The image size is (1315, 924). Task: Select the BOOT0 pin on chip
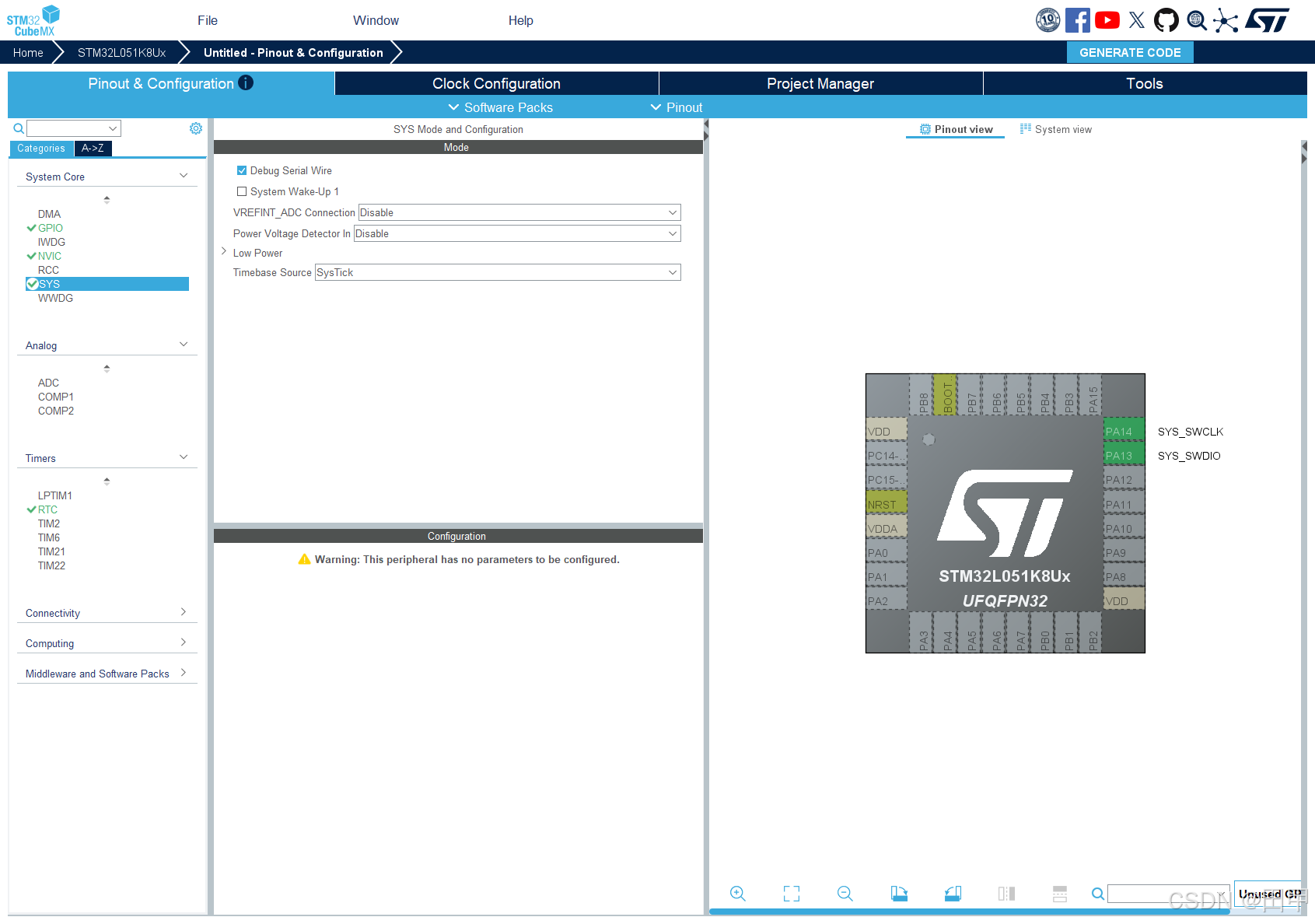pyautogui.click(x=946, y=394)
